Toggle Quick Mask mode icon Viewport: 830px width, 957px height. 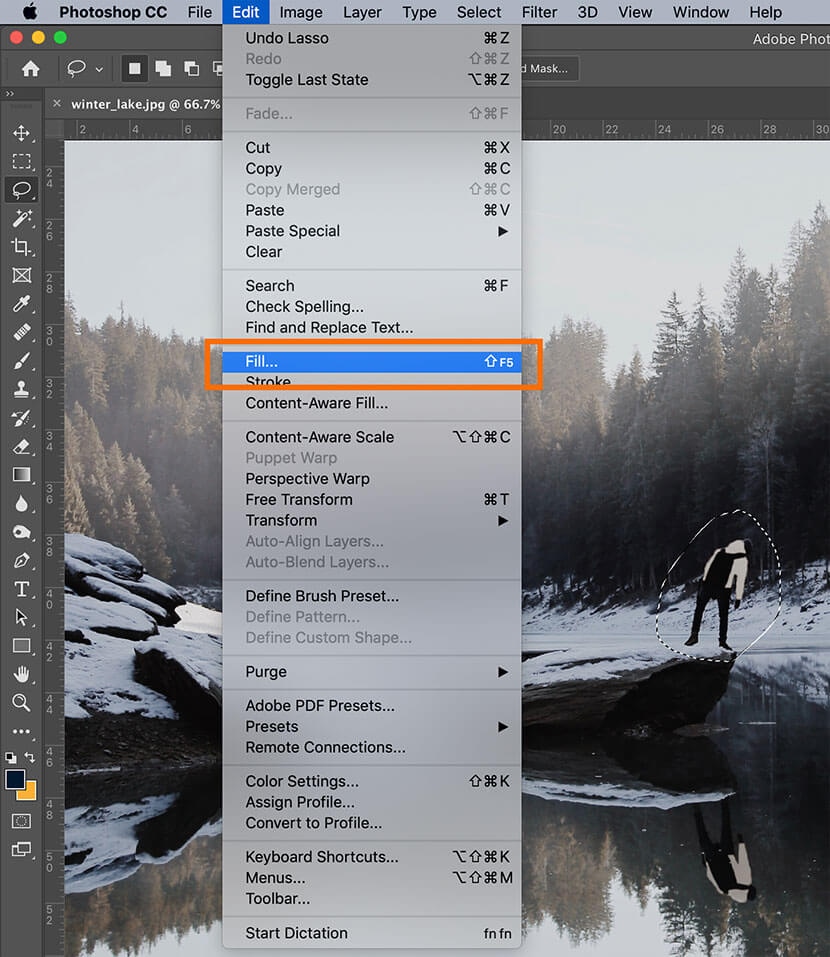coord(21,820)
